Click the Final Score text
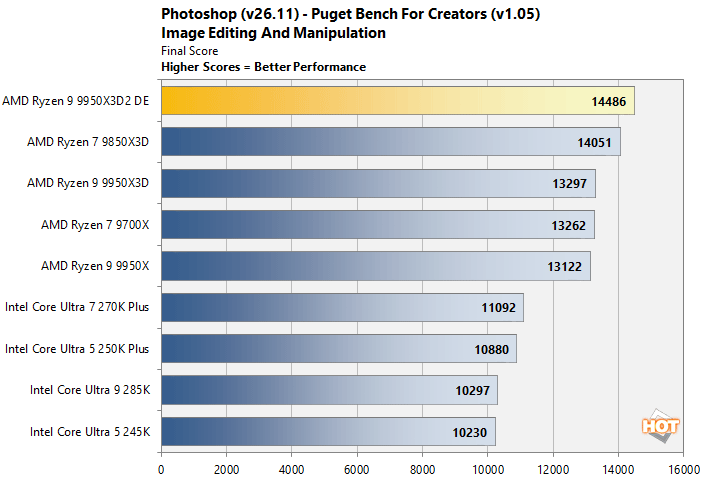Image resolution: width=708 pixels, height=480 pixels. pos(190,51)
